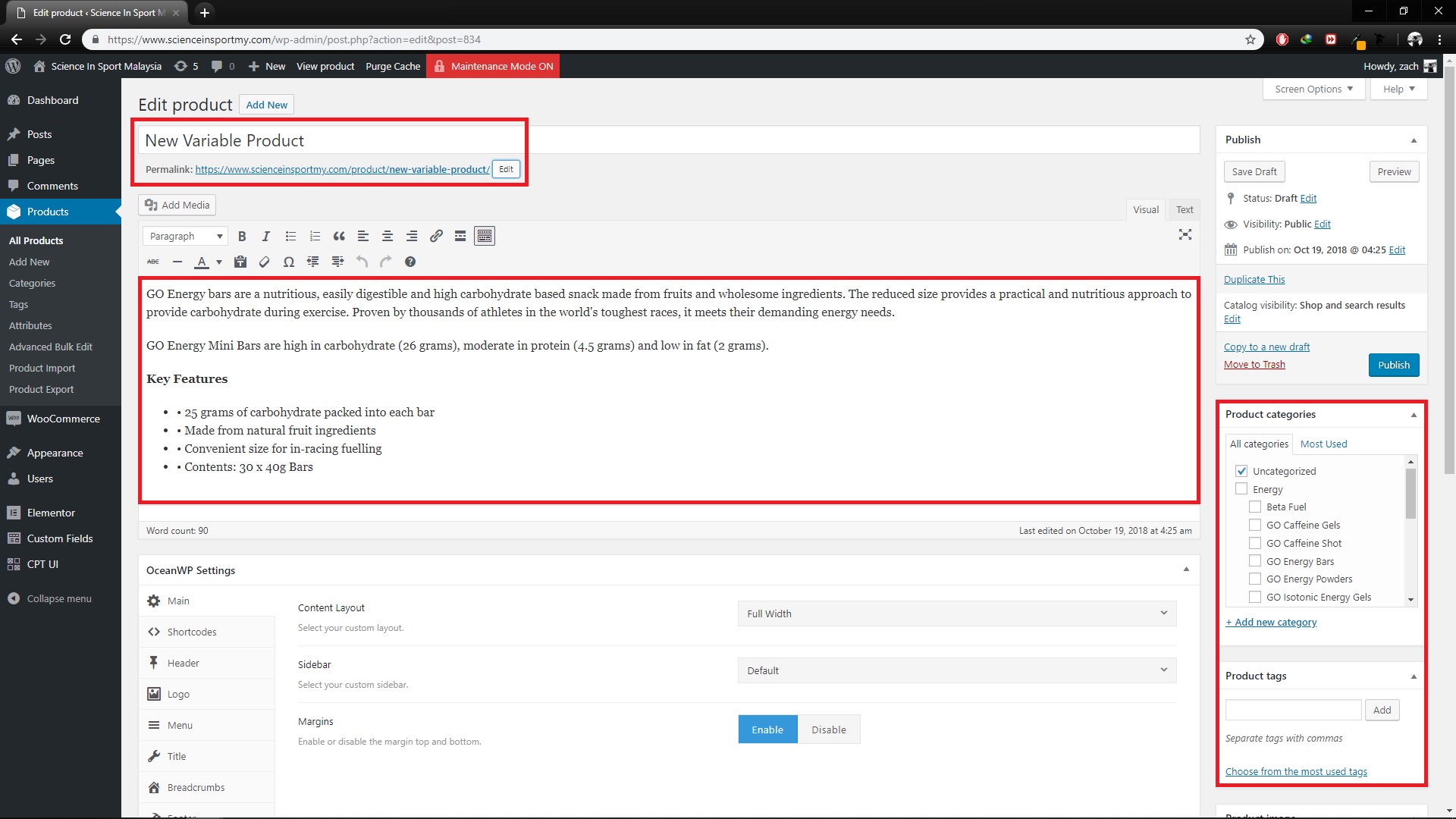
Task: Switch to Visual editor tab
Action: [x=1146, y=210]
